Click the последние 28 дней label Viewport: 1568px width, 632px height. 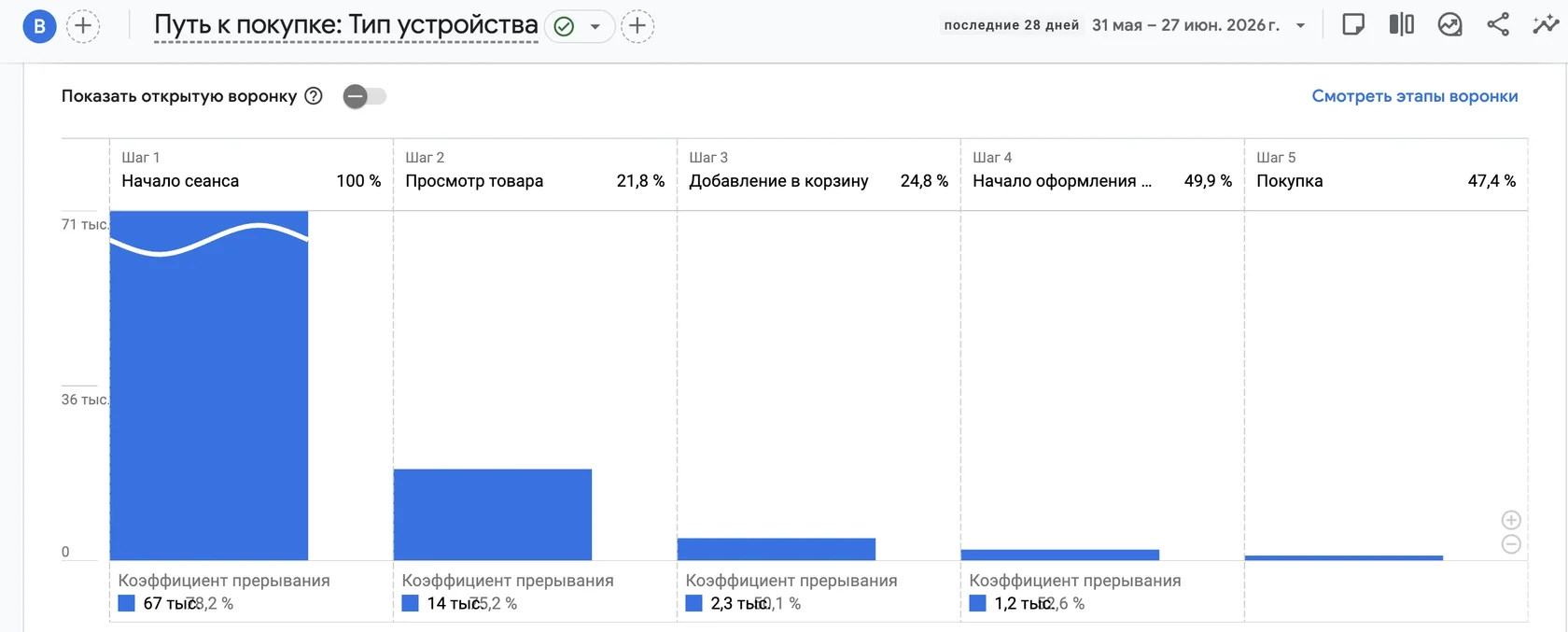[1011, 25]
